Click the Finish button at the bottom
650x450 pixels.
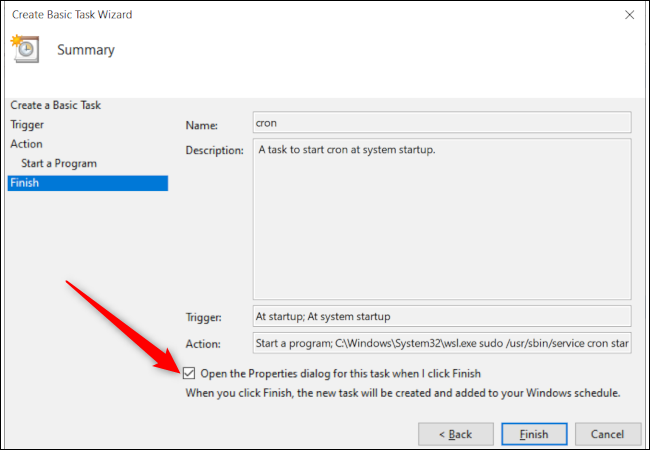(533, 434)
